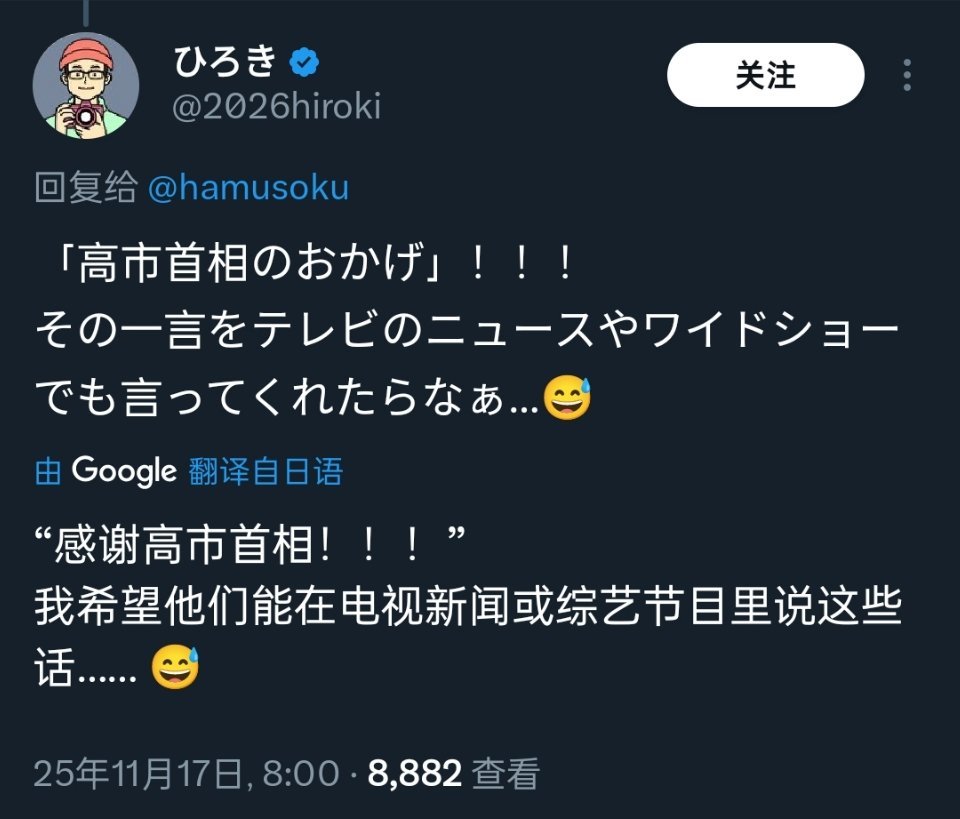960x819 pixels.
Task: Tap the 关注 follow button
Action: [x=765, y=75]
